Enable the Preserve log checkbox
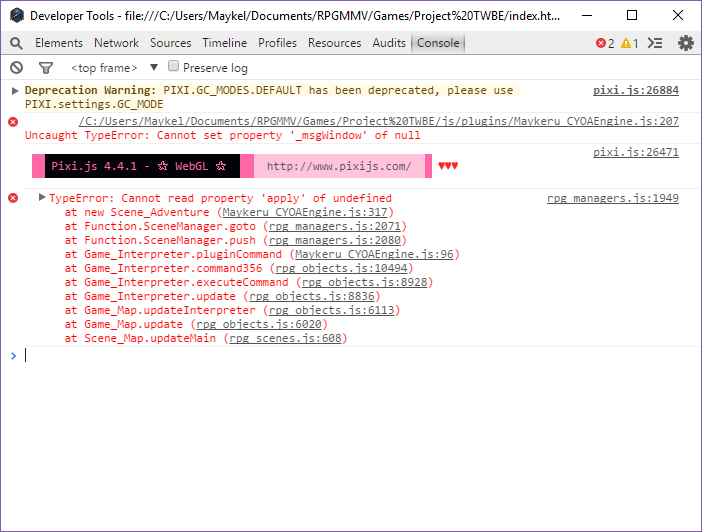 point(173,66)
